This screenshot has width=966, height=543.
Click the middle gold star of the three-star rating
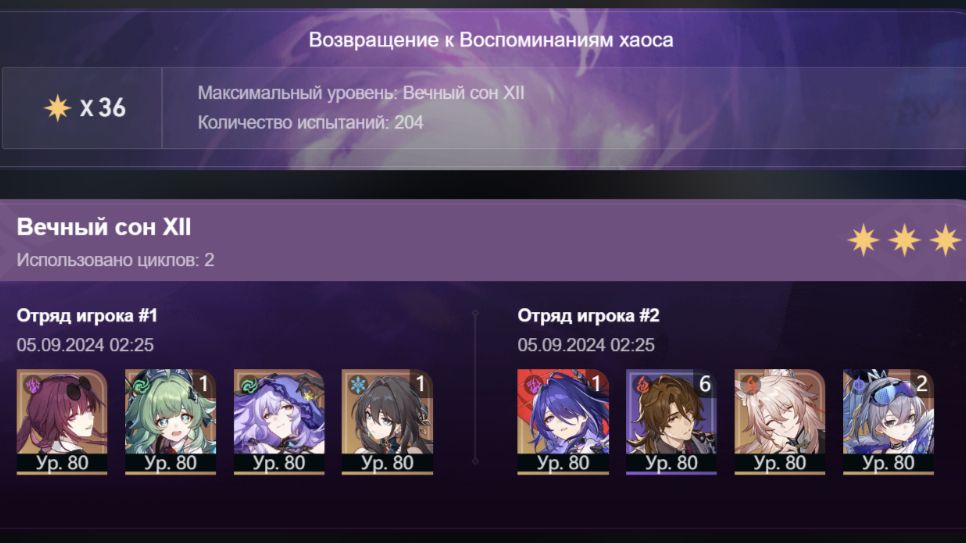click(x=904, y=240)
